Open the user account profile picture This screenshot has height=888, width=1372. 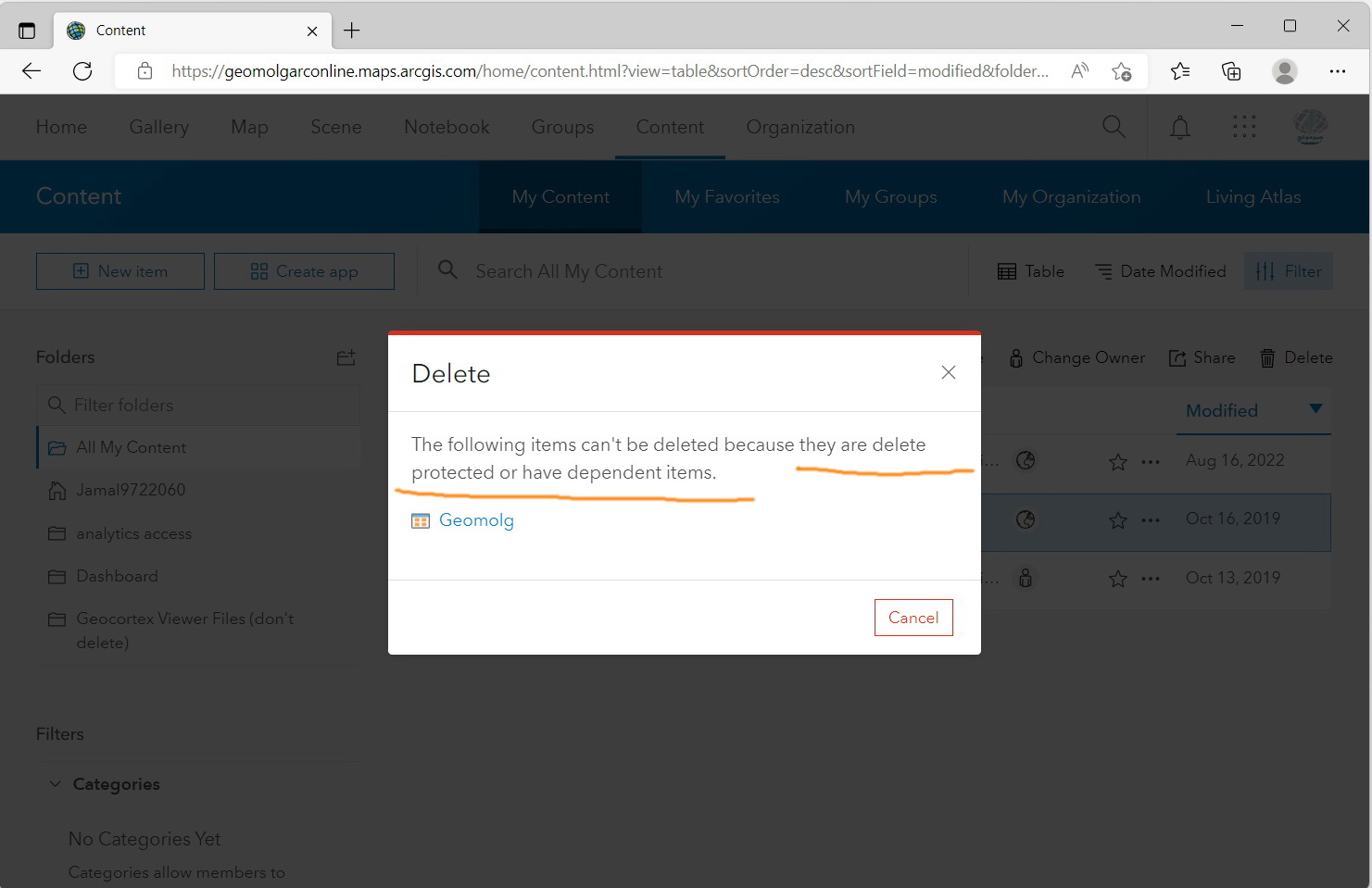(x=1311, y=127)
